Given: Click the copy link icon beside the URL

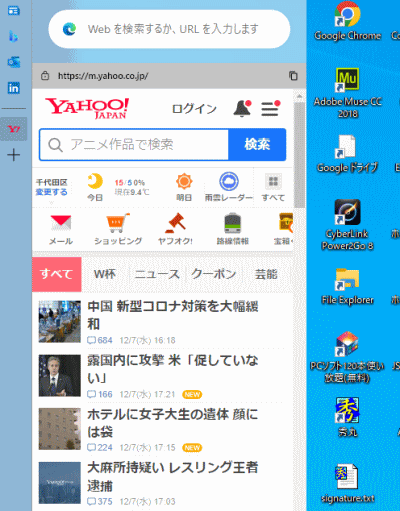Looking at the screenshot, I should [x=293, y=76].
